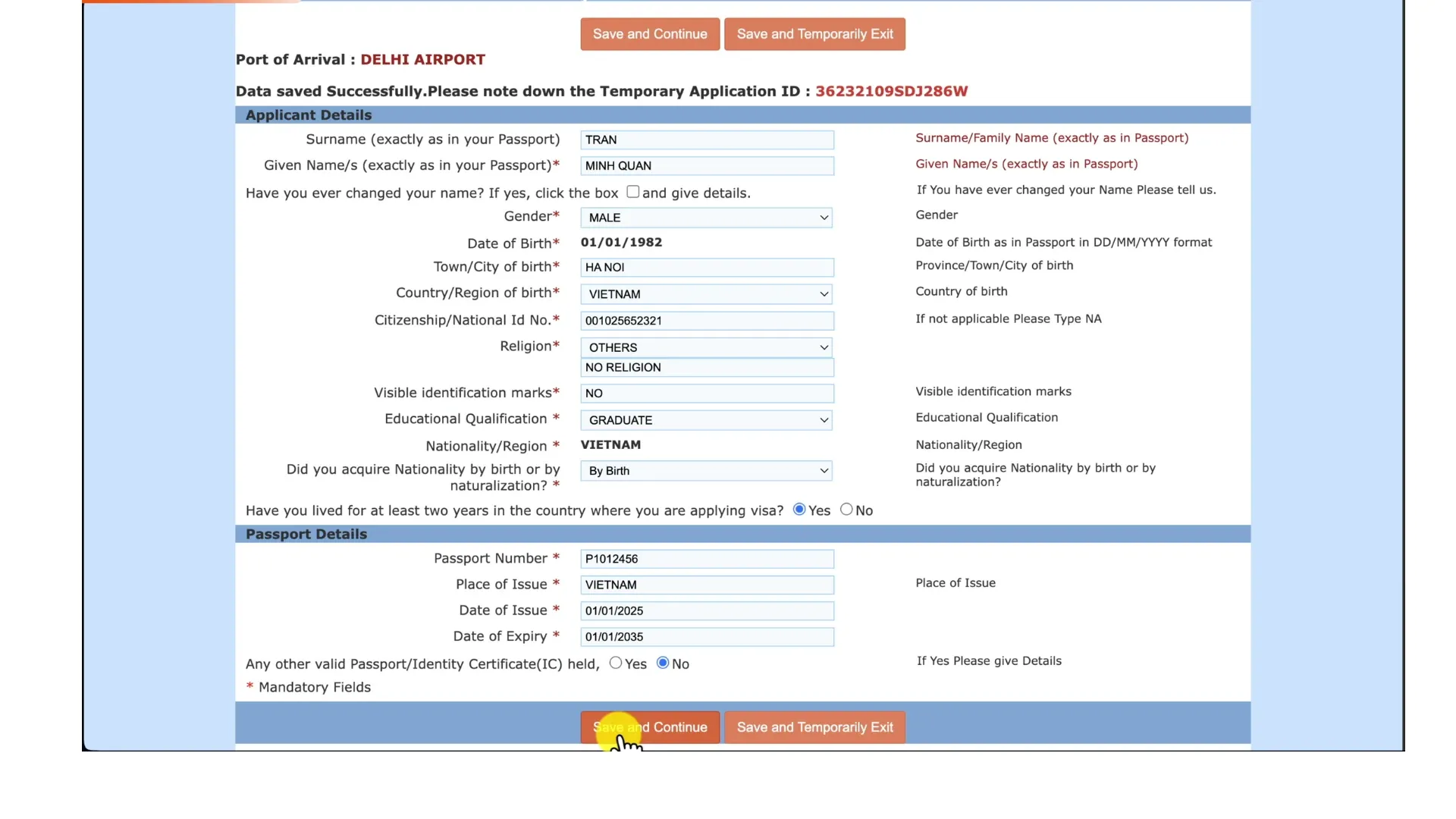The image size is (1456, 819).
Task: Click the Date of Birth value 01/01/1982
Action: click(x=621, y=242)
